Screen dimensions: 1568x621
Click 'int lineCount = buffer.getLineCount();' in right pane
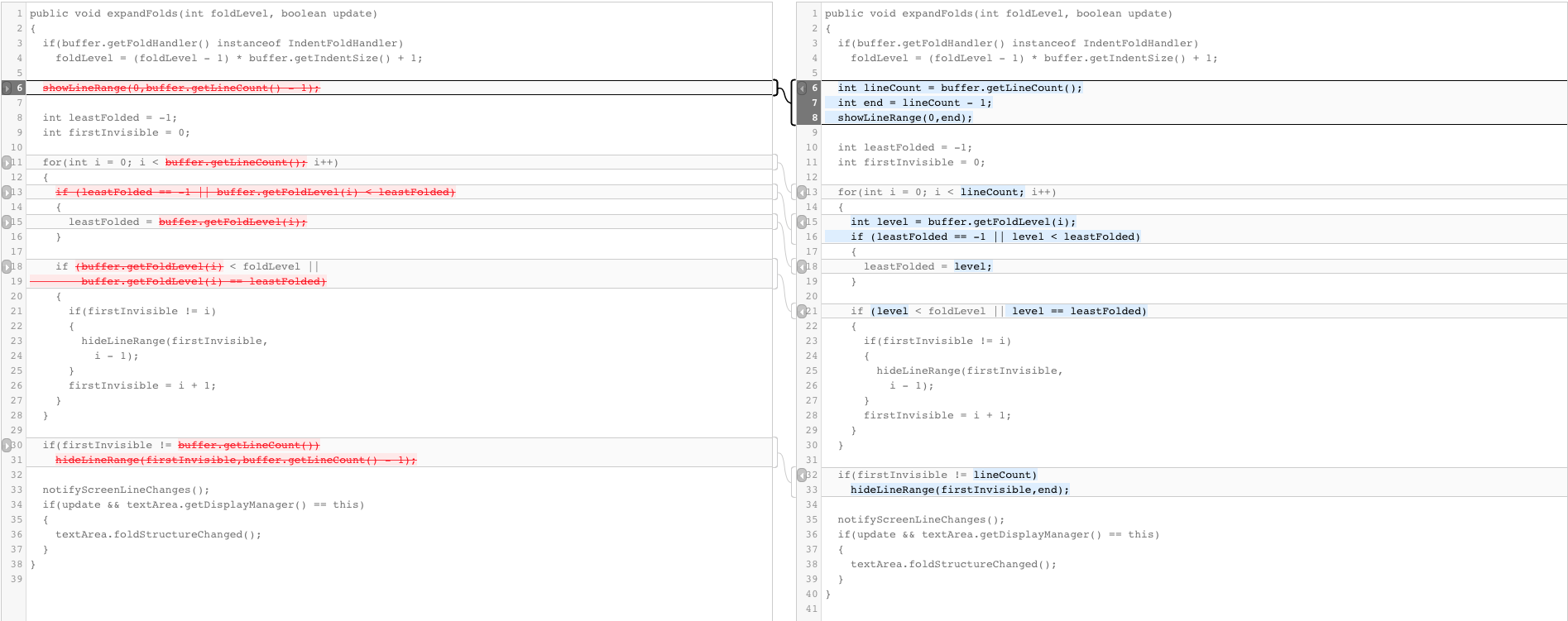[959, 88]
